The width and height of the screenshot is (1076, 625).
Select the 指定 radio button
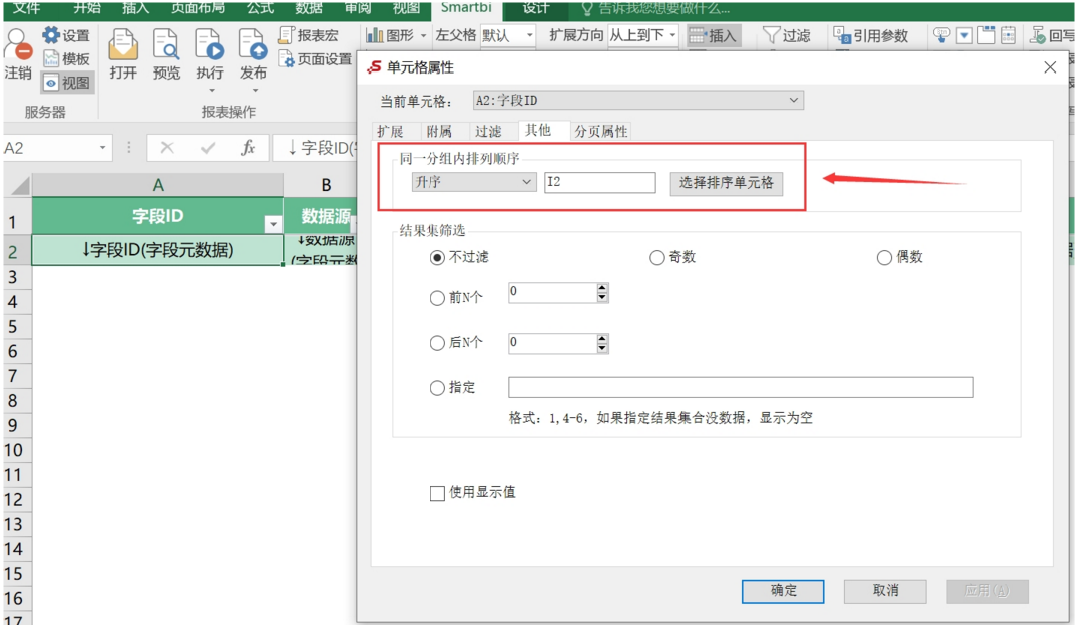pos(437,388)
